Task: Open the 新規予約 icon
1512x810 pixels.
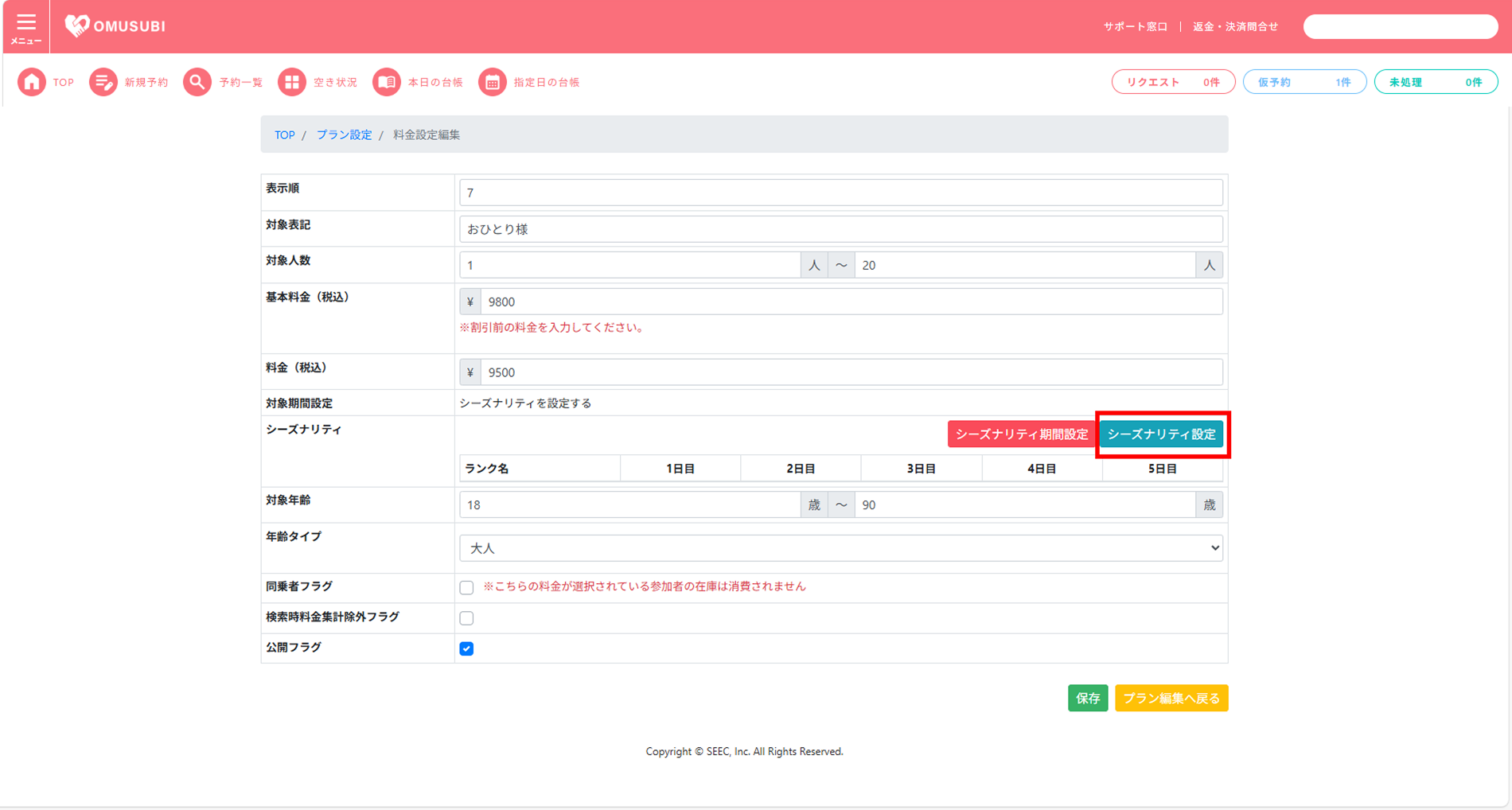Action: pos(103,82)
